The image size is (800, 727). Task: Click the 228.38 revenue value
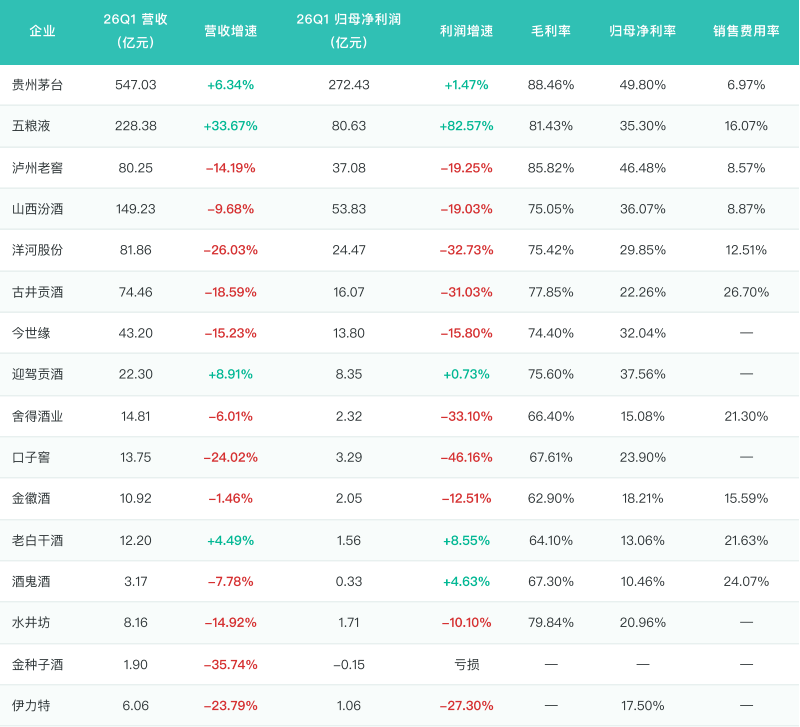136,126
